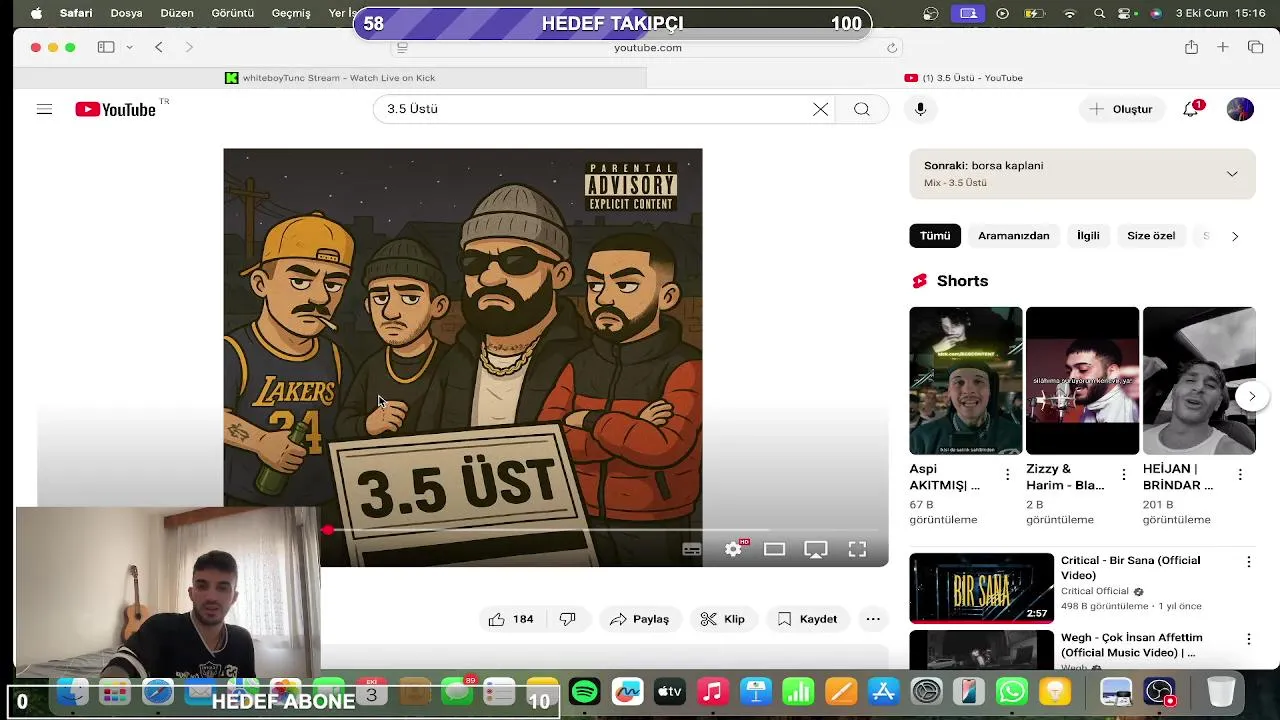Submit search with the magnifier icon
Screen dimensions: 1280x720
[861, 109]
